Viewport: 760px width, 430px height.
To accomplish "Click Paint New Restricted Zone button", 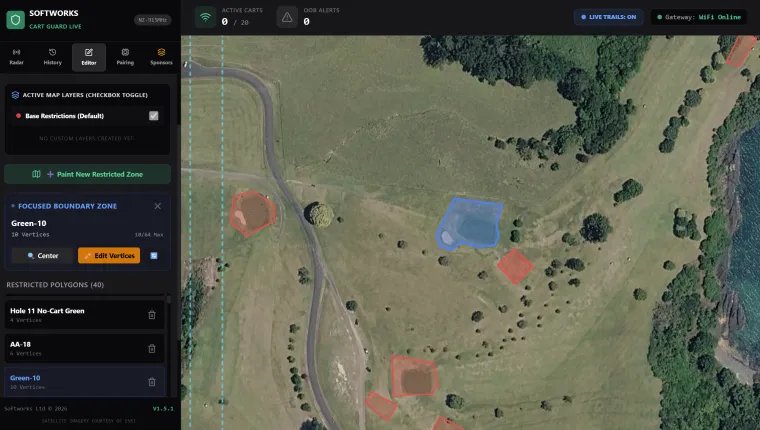I will click(x=88, y=174).
